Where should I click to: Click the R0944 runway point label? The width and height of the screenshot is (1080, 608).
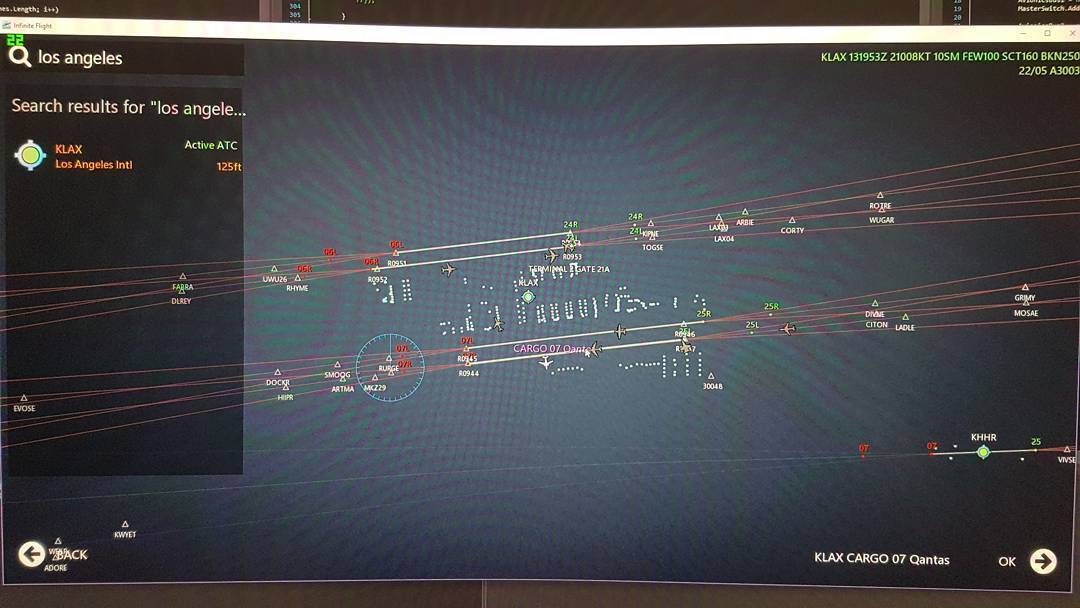(468, 373)
